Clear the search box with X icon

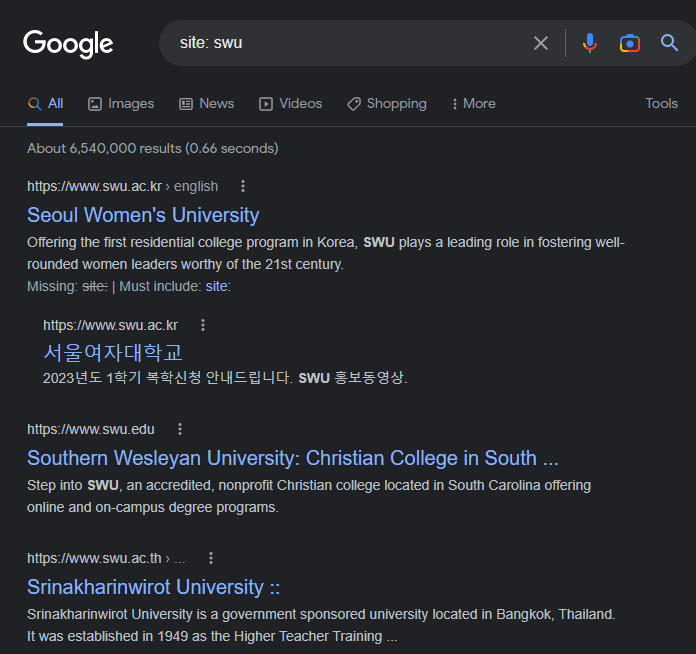point(541,43)
